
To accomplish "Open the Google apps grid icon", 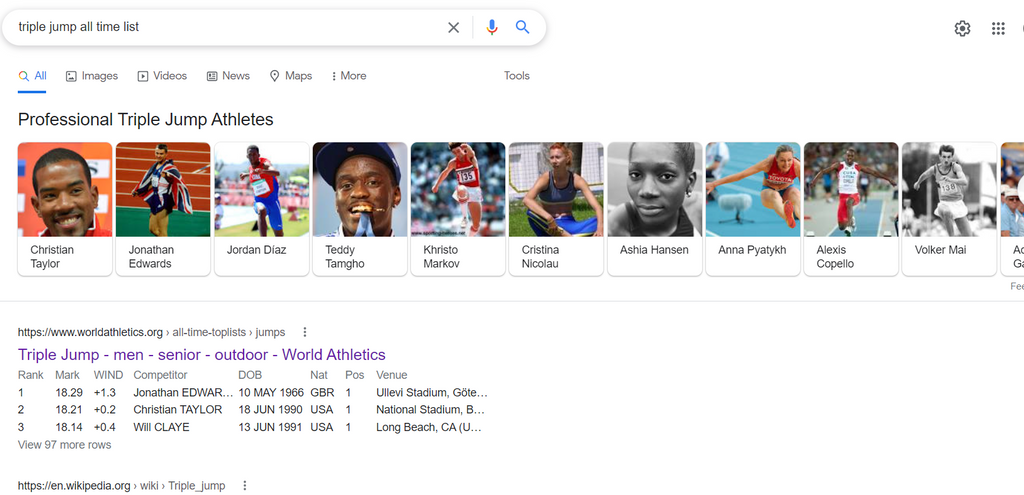I will coord(998,28).
